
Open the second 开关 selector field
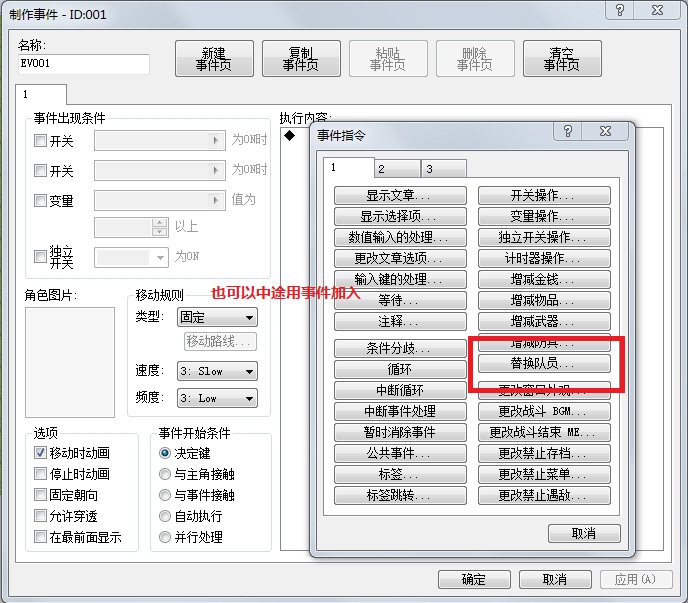[x=160, y=170]
